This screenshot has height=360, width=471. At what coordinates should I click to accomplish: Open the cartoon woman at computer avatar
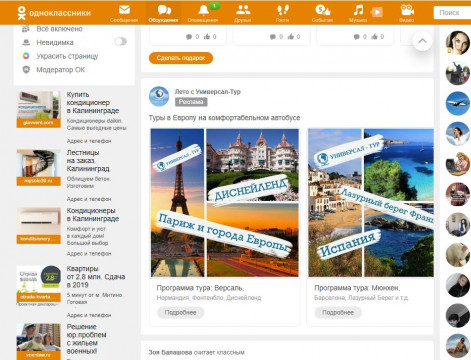(458, 164)
